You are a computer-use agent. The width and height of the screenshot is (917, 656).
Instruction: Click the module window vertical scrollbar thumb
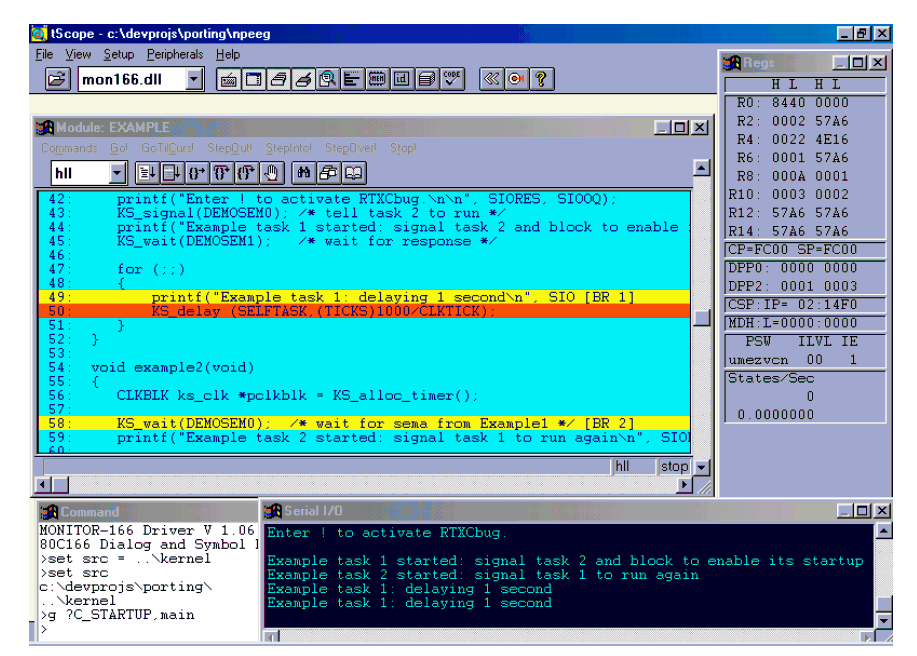pos(702,318)
